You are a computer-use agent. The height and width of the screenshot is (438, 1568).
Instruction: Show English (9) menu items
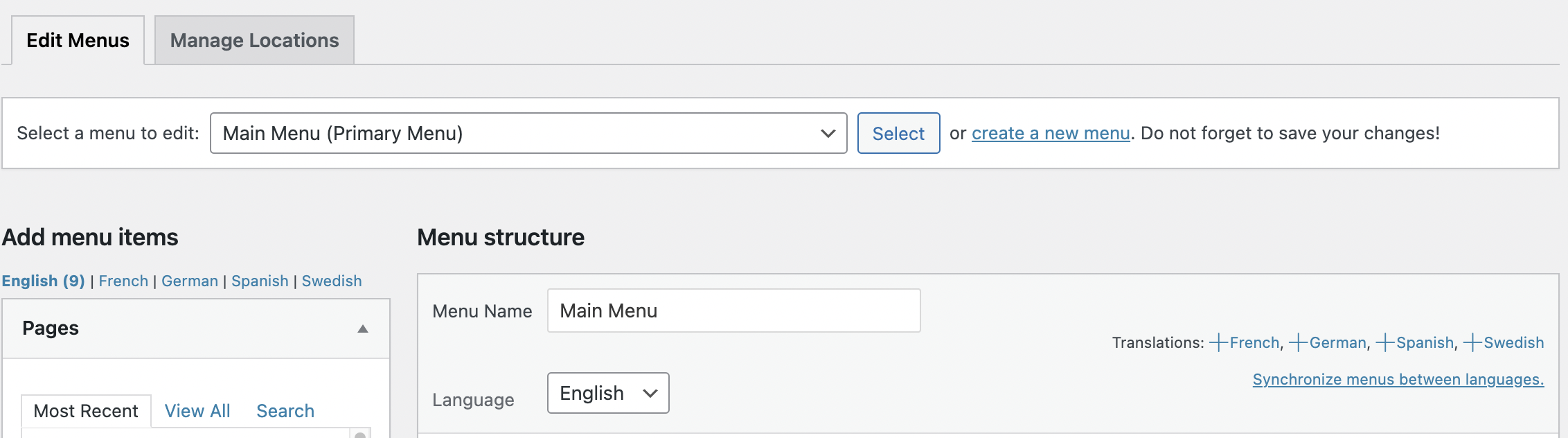coord(43,281)
